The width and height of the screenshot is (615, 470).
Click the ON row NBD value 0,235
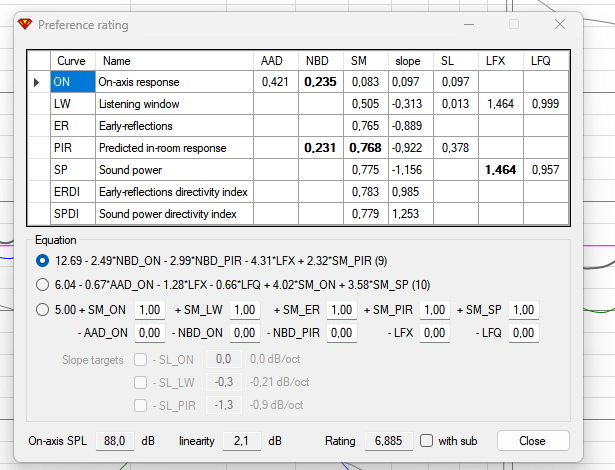coord(321,82)
